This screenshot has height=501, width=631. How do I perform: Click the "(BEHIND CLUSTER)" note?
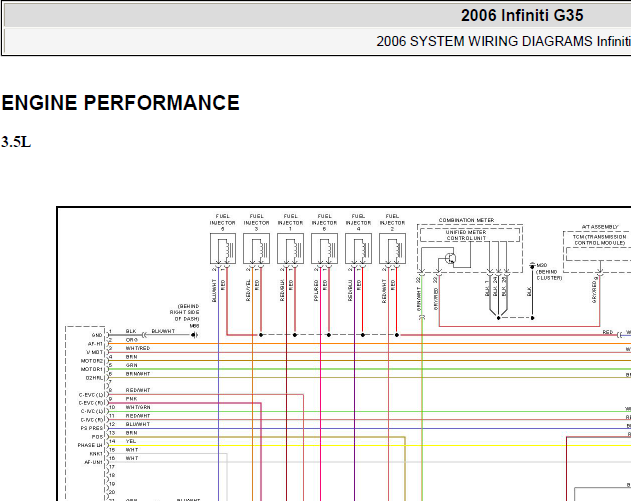(x=549, y=275)
